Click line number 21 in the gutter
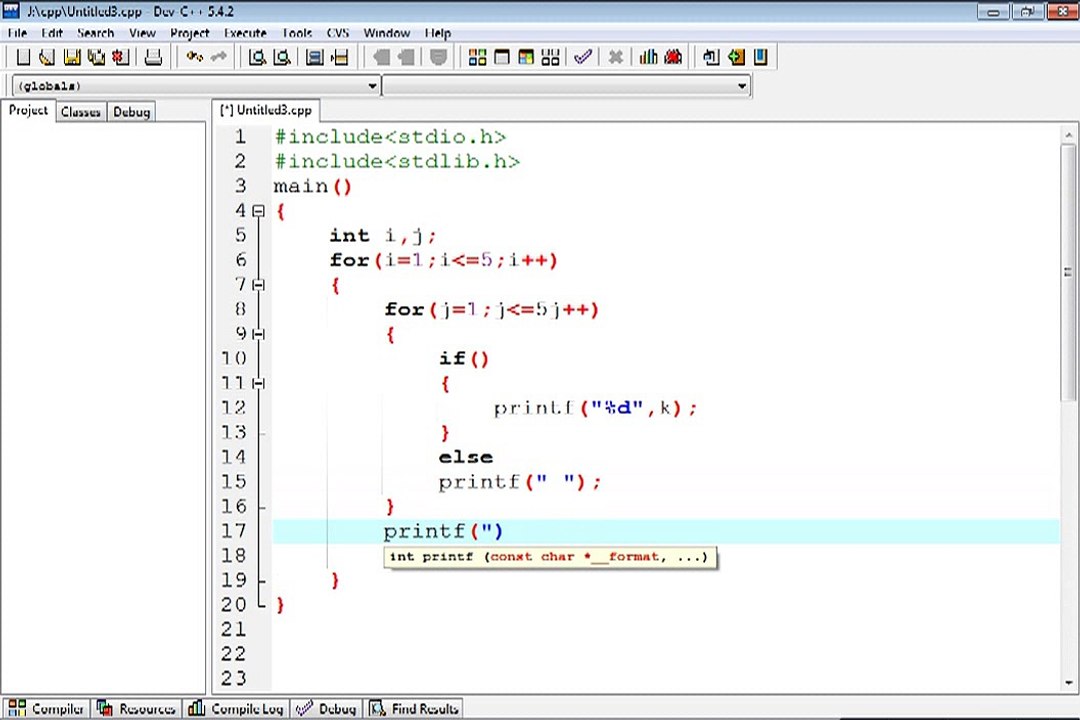Viewport: 1080px width, 720px height. click(233, 630)
